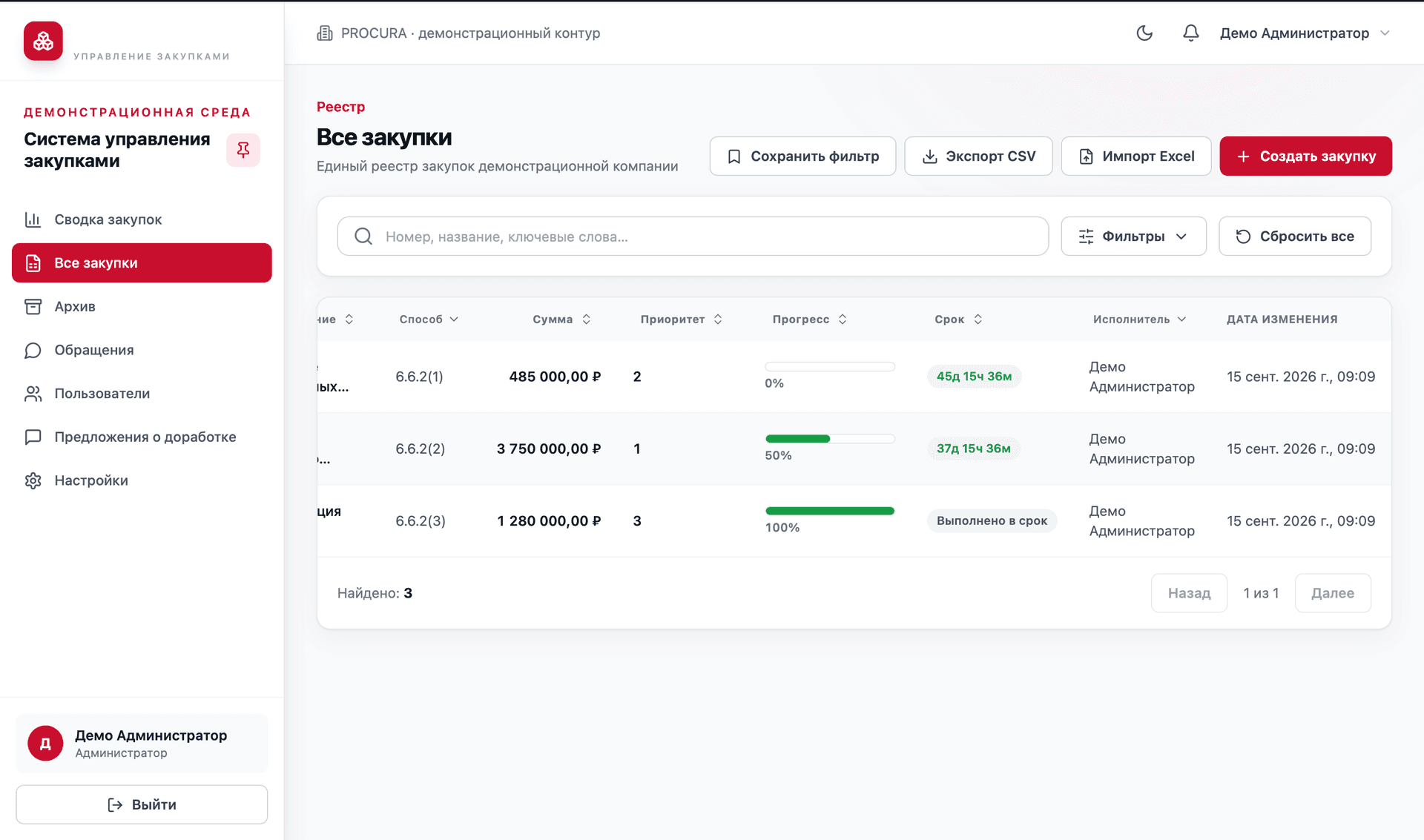This screenshot has height=840, width=1424.
Task: Open Настройки page
Action: pyautogui.click(x=142, y=480)
